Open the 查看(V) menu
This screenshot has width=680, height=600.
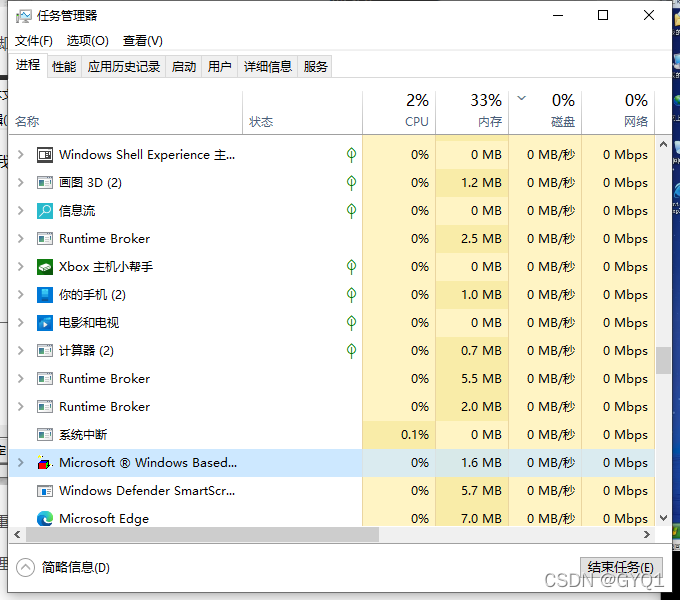point(142,41)
